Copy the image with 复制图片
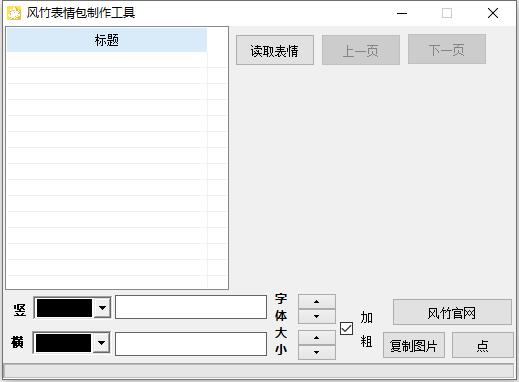Image resolution: width=519 pixels, height=382 pixels. 414,345
